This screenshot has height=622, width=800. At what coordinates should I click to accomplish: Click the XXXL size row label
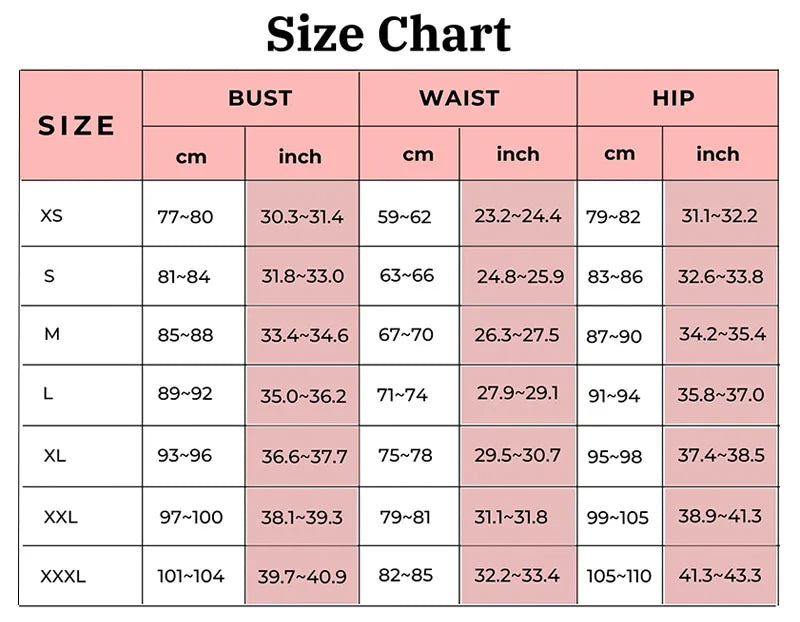(63, 576)
